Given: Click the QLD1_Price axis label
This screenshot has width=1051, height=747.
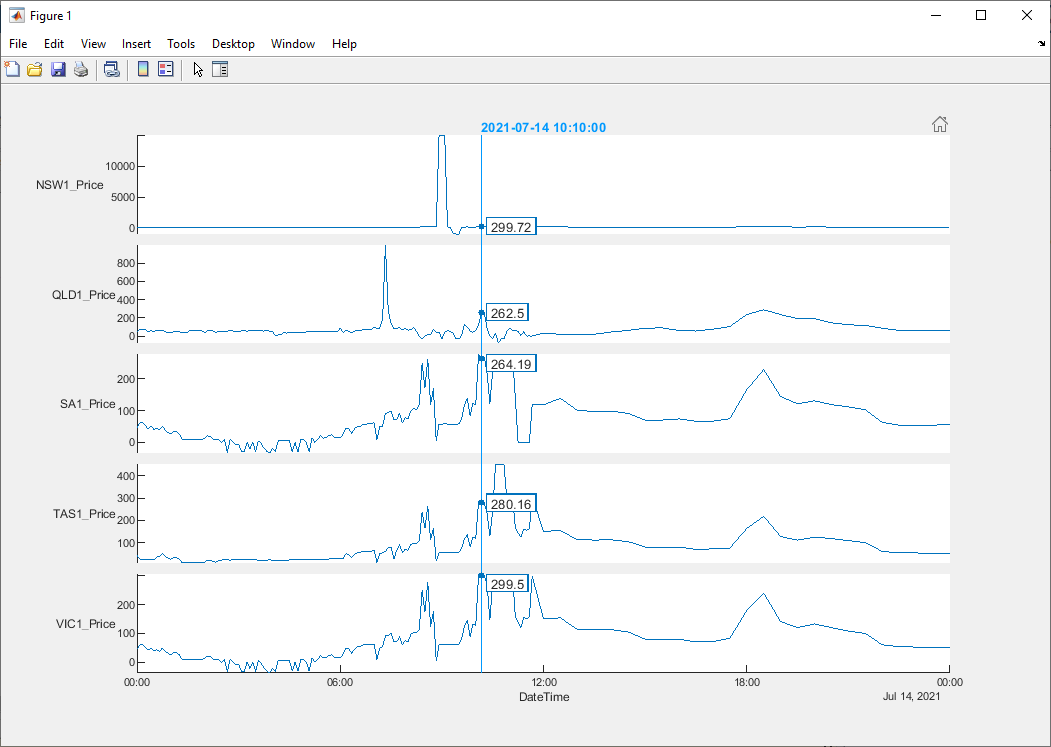Looking at the screenshot, I should (x=84, y=295).
